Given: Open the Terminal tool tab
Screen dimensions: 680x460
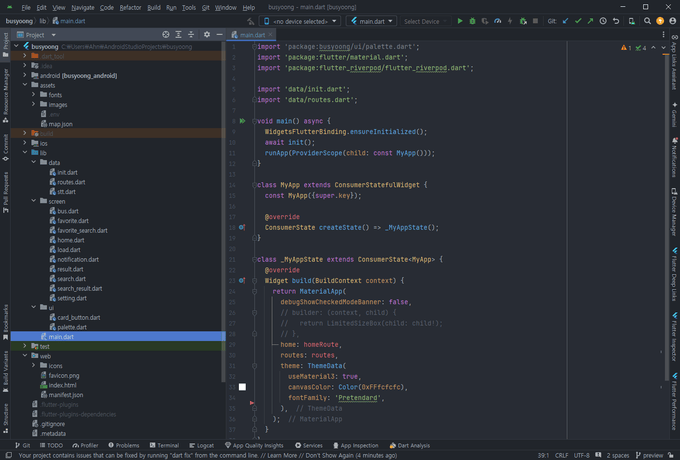Looking at the screenshot, I should pos(164,445).
